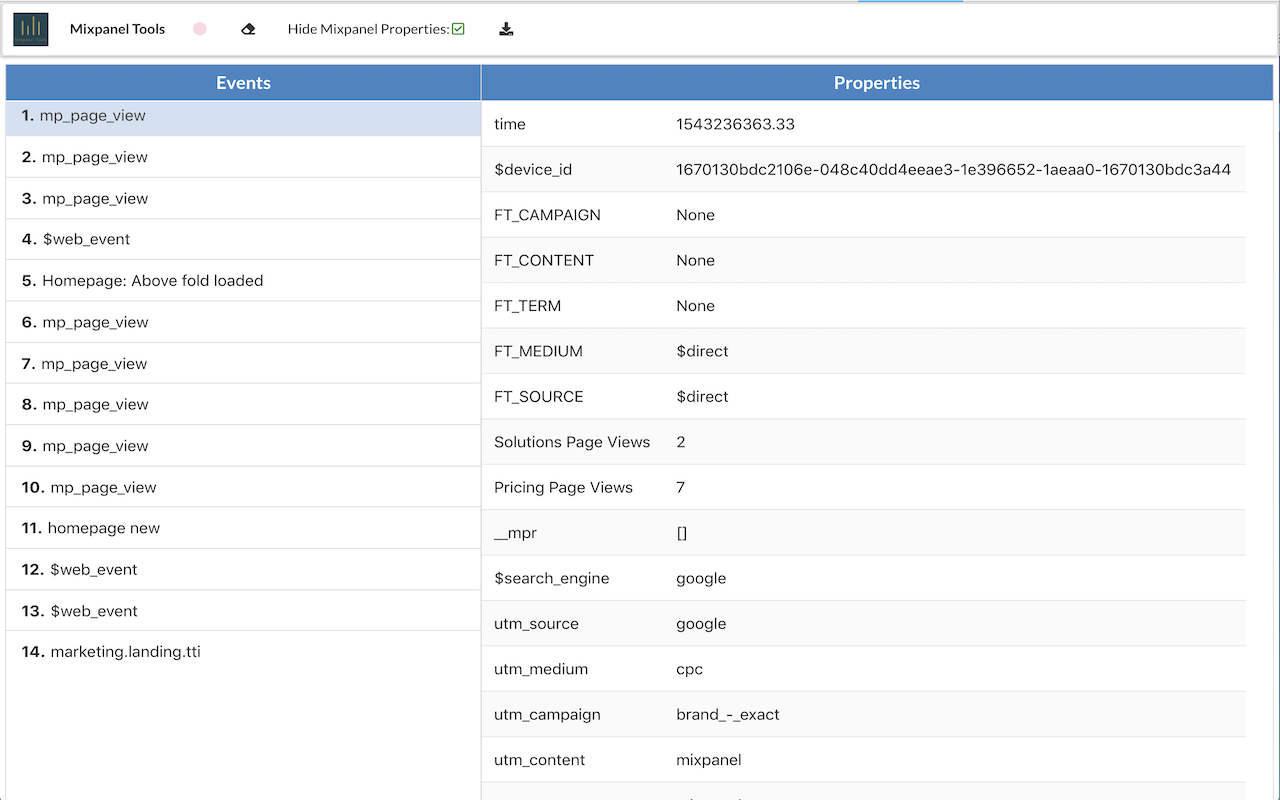Download events with the download icon
Viewport: 1280px width, 800px height.
click(506, 29)
